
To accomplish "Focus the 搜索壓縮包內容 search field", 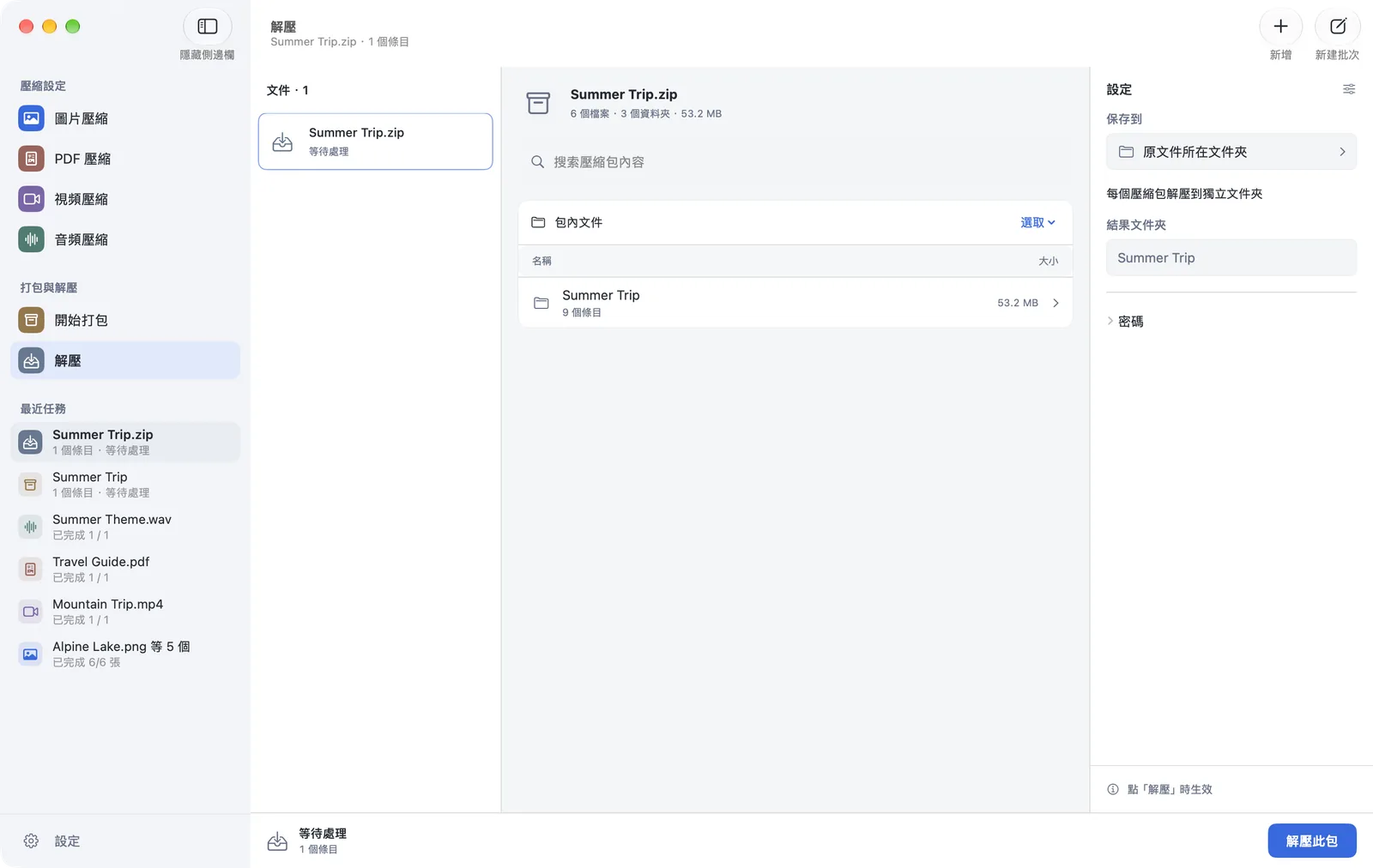I will 795,162.
